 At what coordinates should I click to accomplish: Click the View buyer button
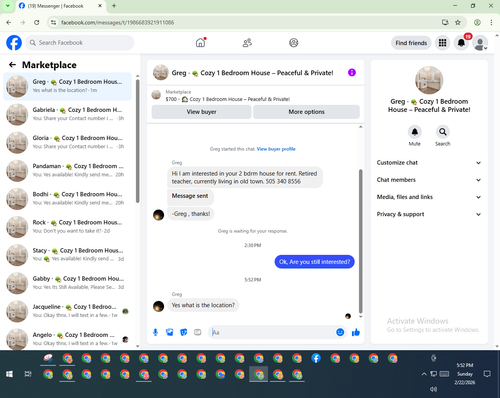point(201,112)
